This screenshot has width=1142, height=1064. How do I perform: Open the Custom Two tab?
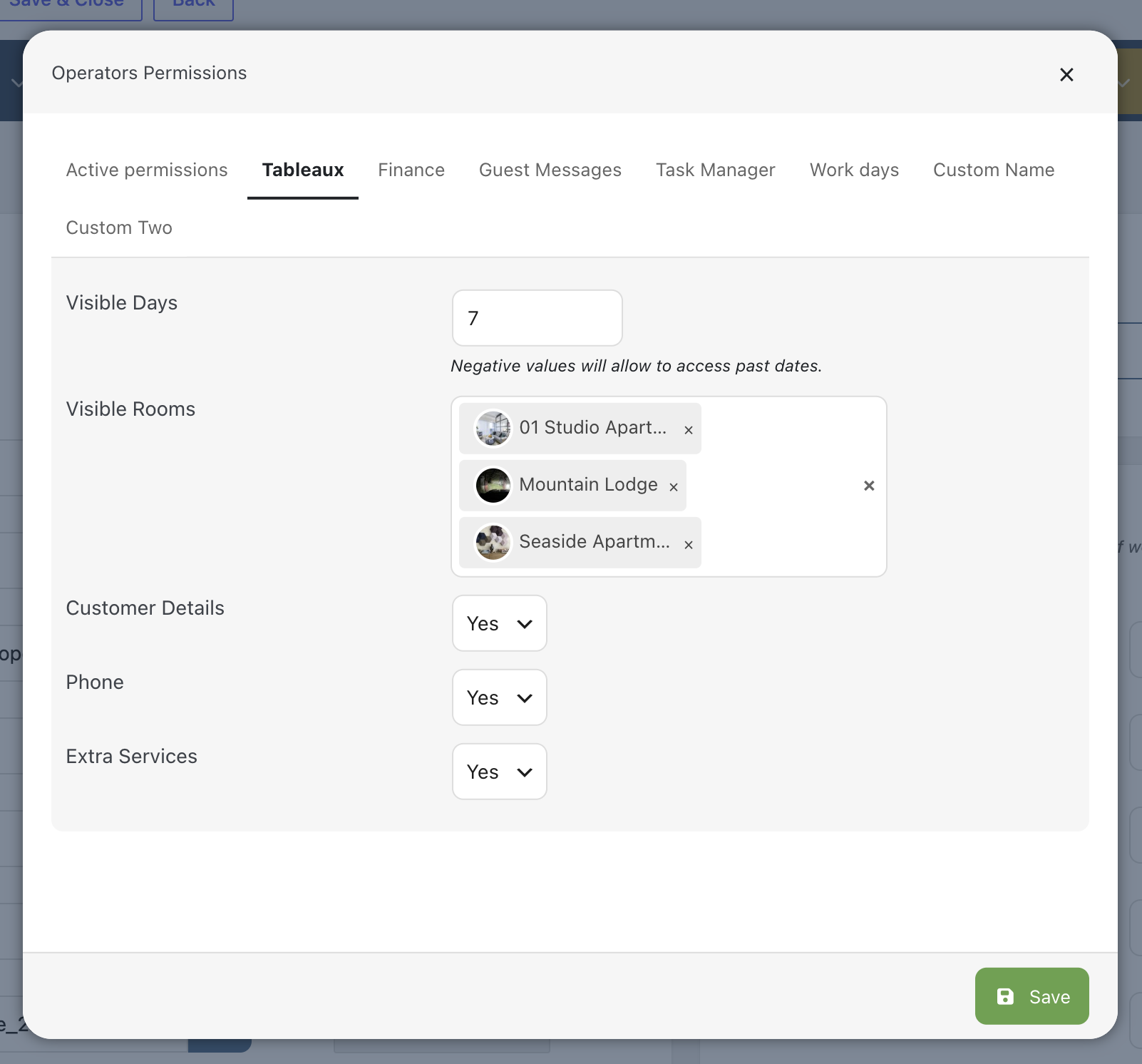click(119, 227)
